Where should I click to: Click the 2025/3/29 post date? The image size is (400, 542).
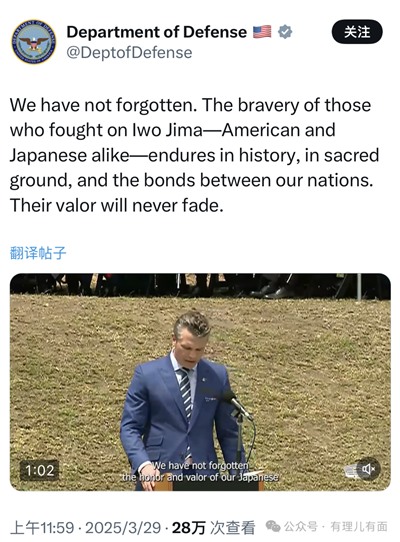(x=123, y=527)
